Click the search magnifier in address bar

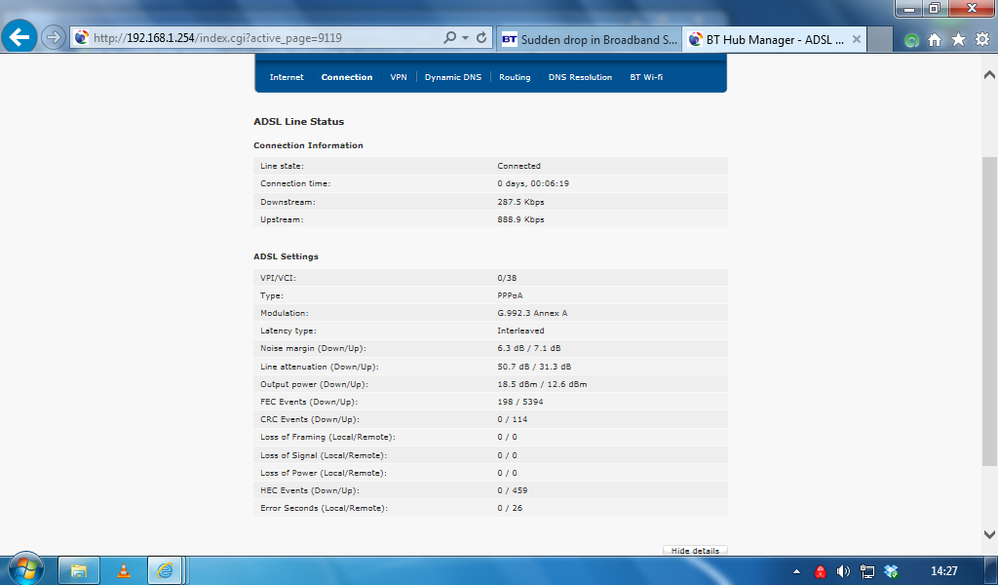pos(450,38)
